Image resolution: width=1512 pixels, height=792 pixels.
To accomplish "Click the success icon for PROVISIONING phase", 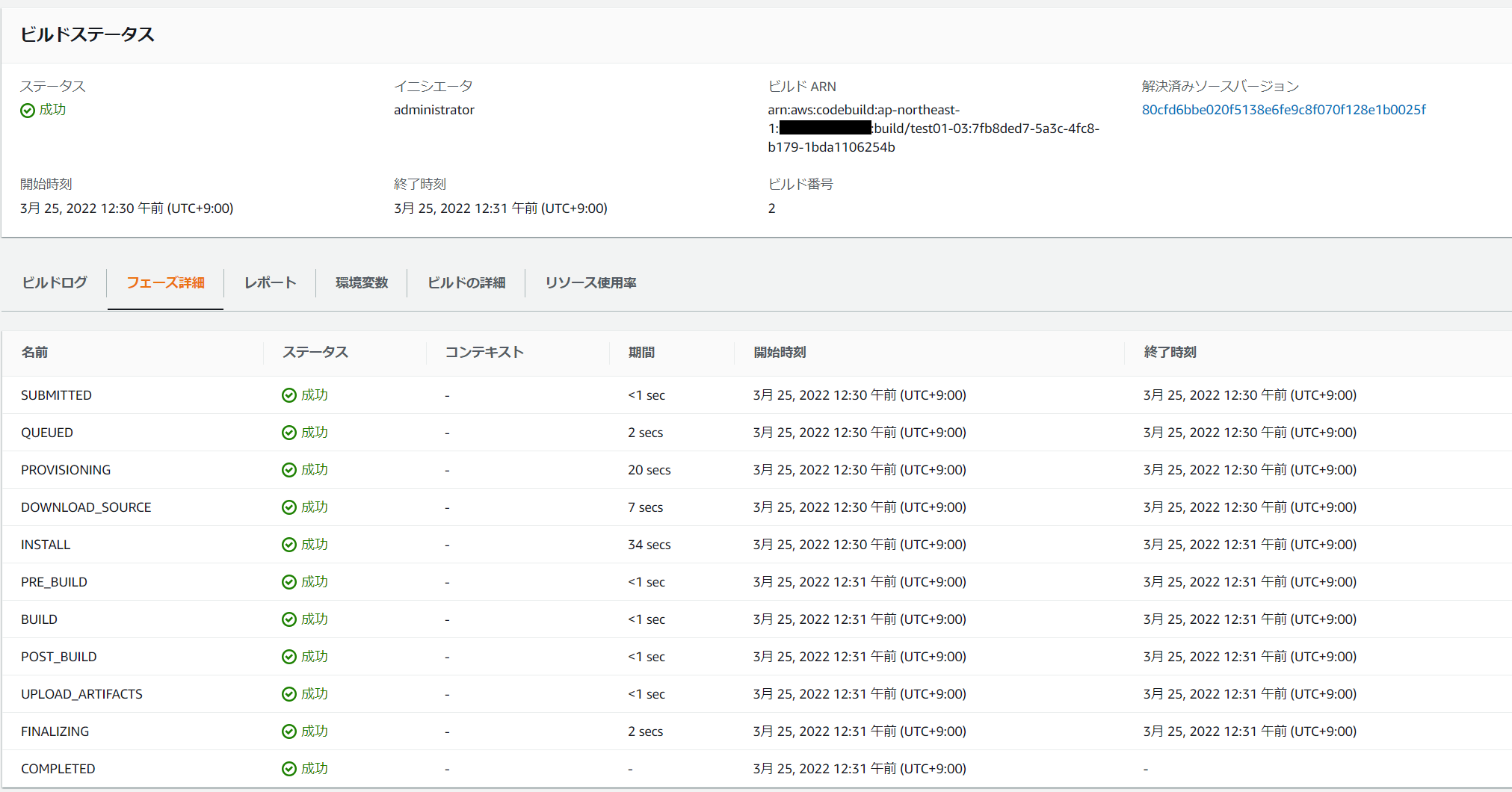I will pos(288,469).
